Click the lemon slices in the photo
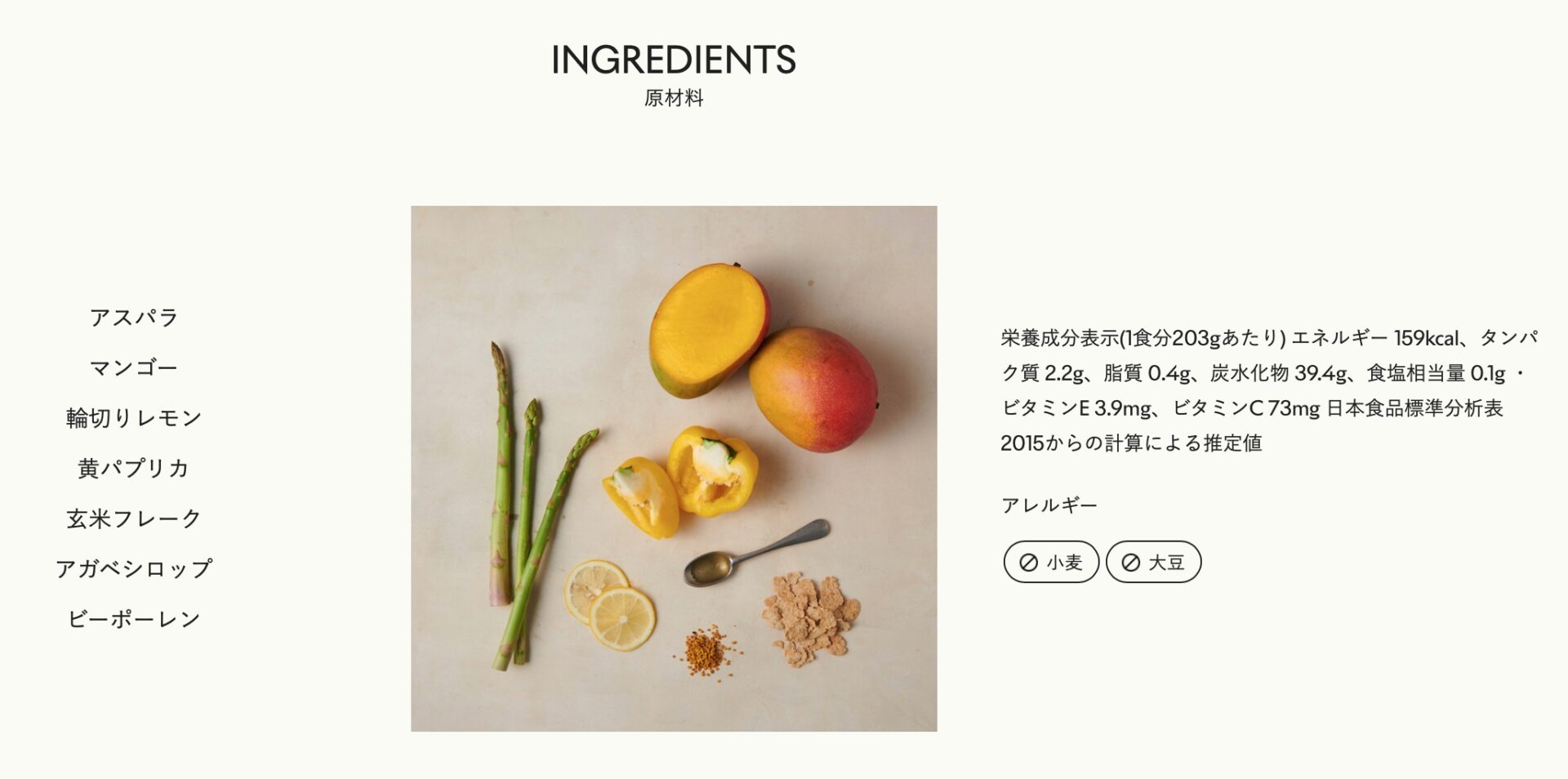This screenshot has width=1568, height=779. 610,604
